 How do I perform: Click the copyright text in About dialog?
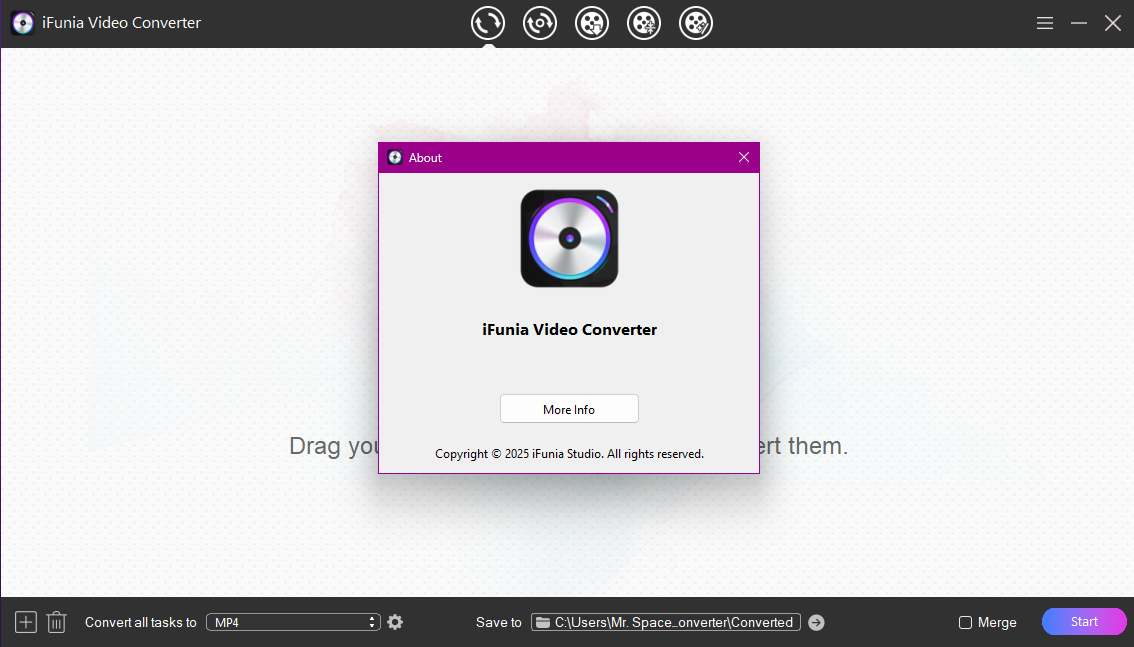pos(569,454)
